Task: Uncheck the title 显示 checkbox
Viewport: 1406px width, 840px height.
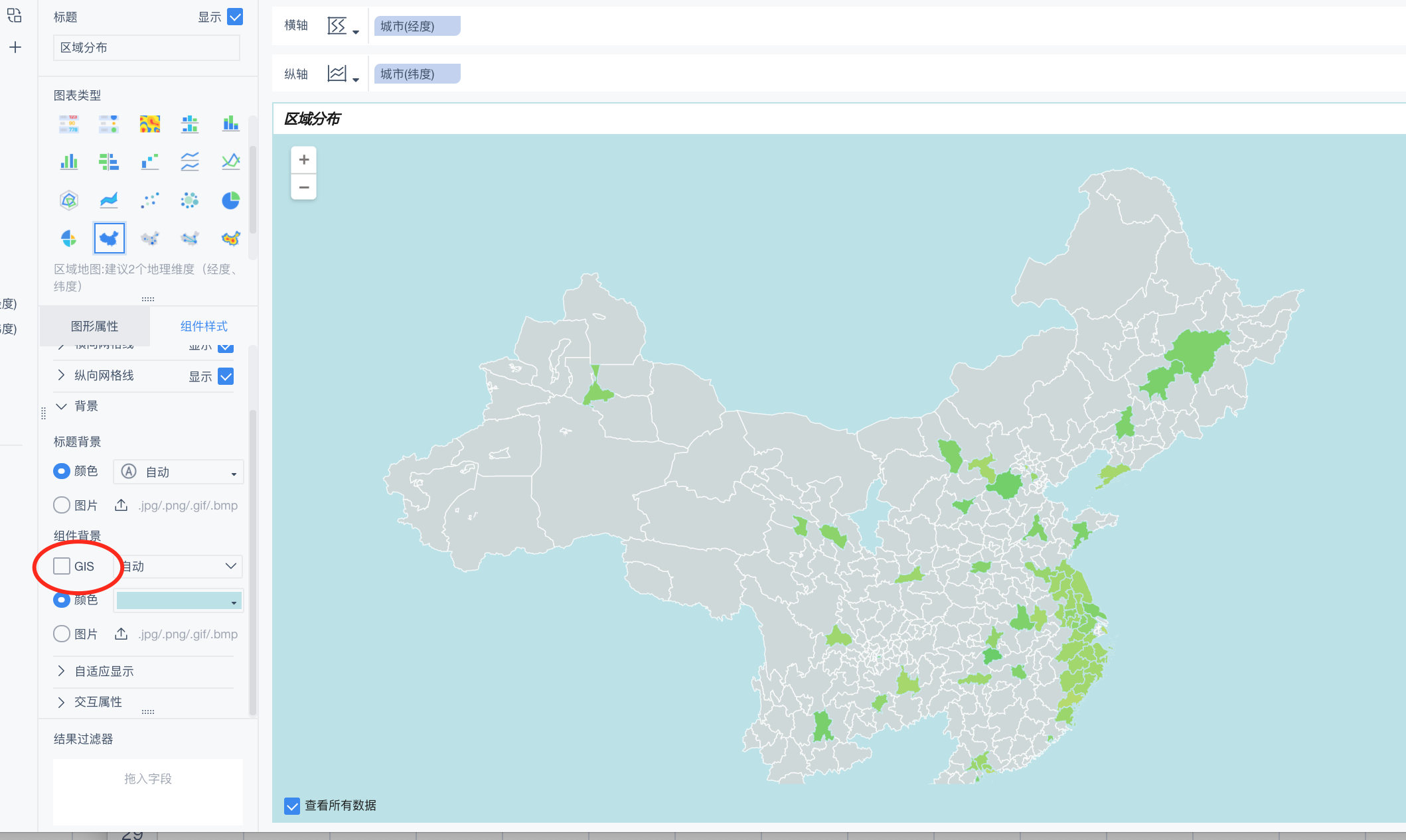Action: [235, 17]
